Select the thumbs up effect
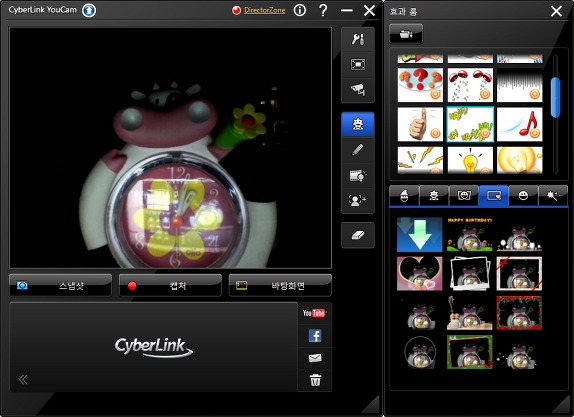 (x=420, y=124)
